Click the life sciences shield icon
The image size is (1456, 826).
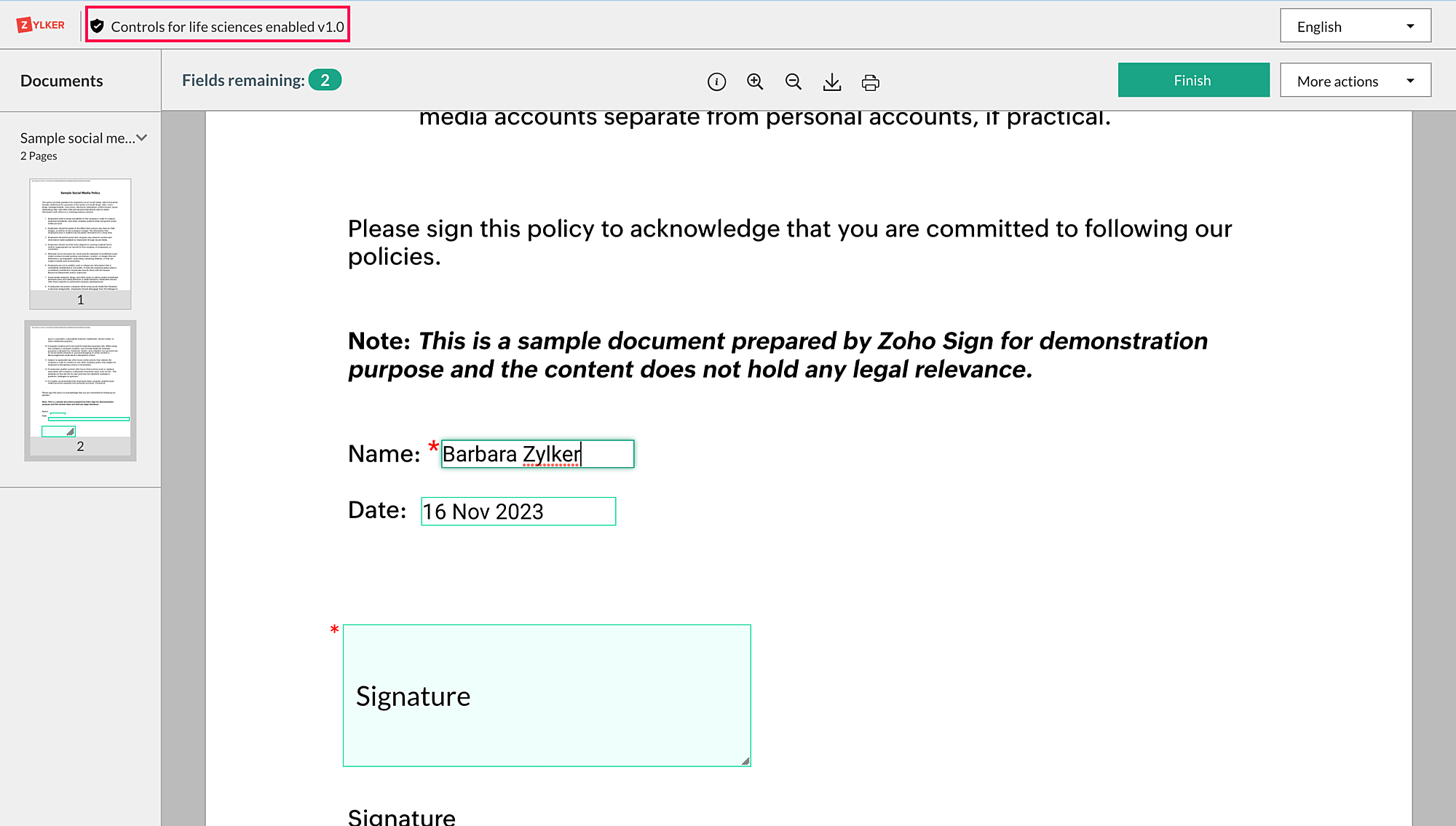98,27
